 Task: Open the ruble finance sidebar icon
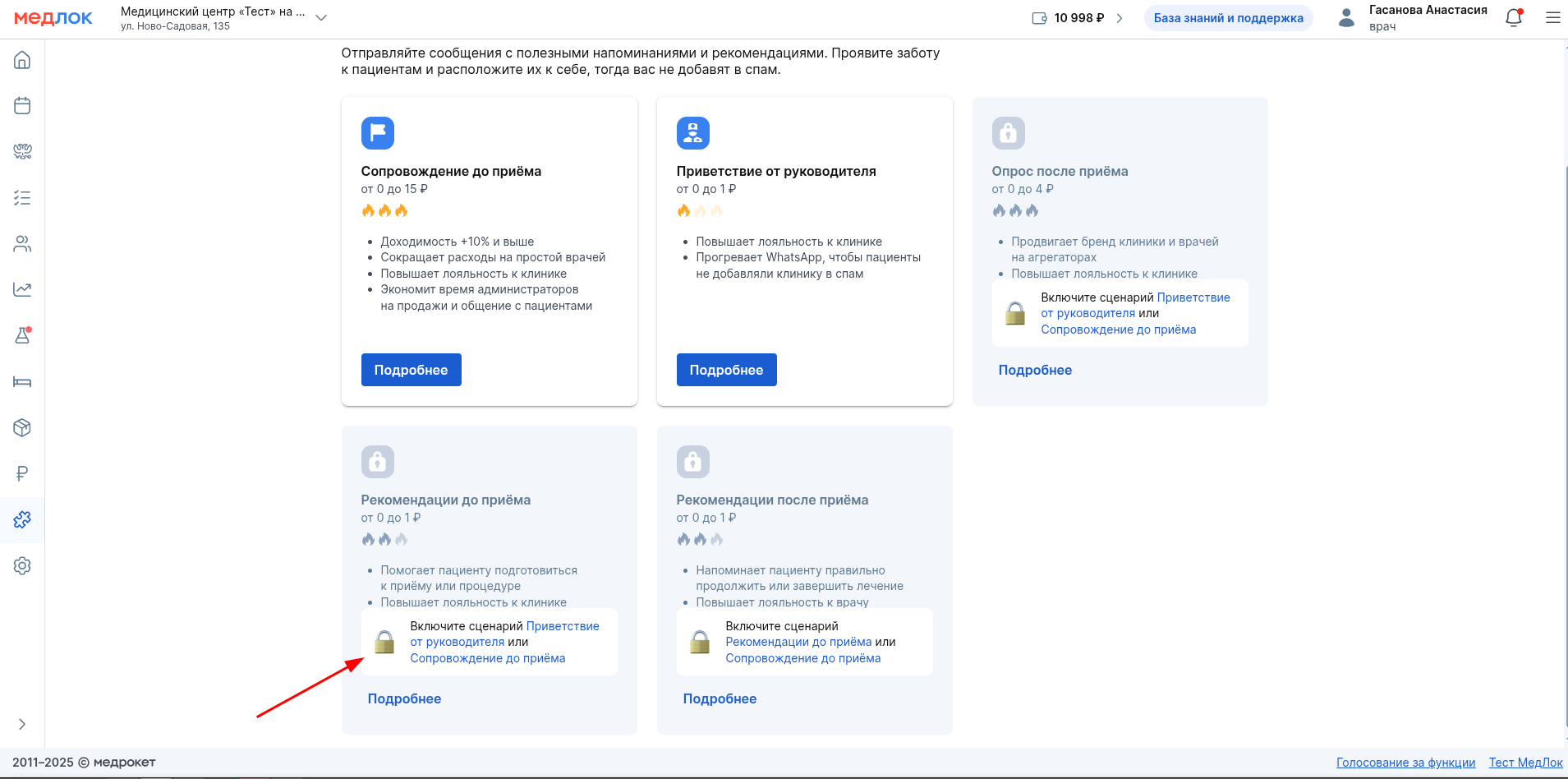click(x=22, y=474)
